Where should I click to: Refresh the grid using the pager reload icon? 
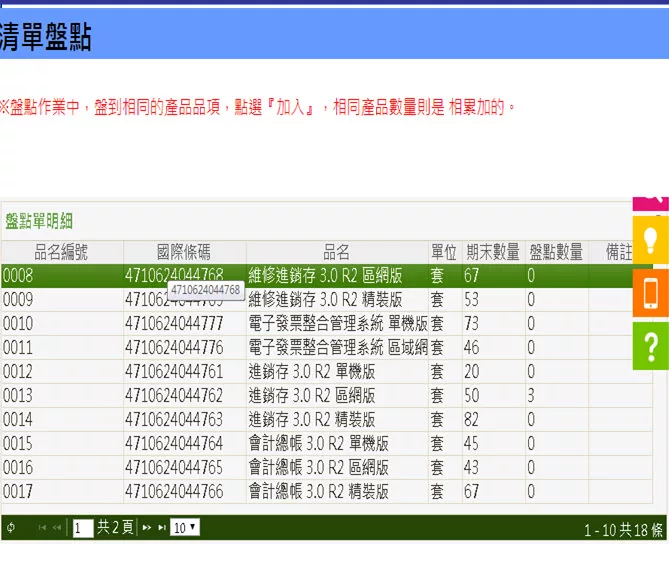click(x=11, y=528)
